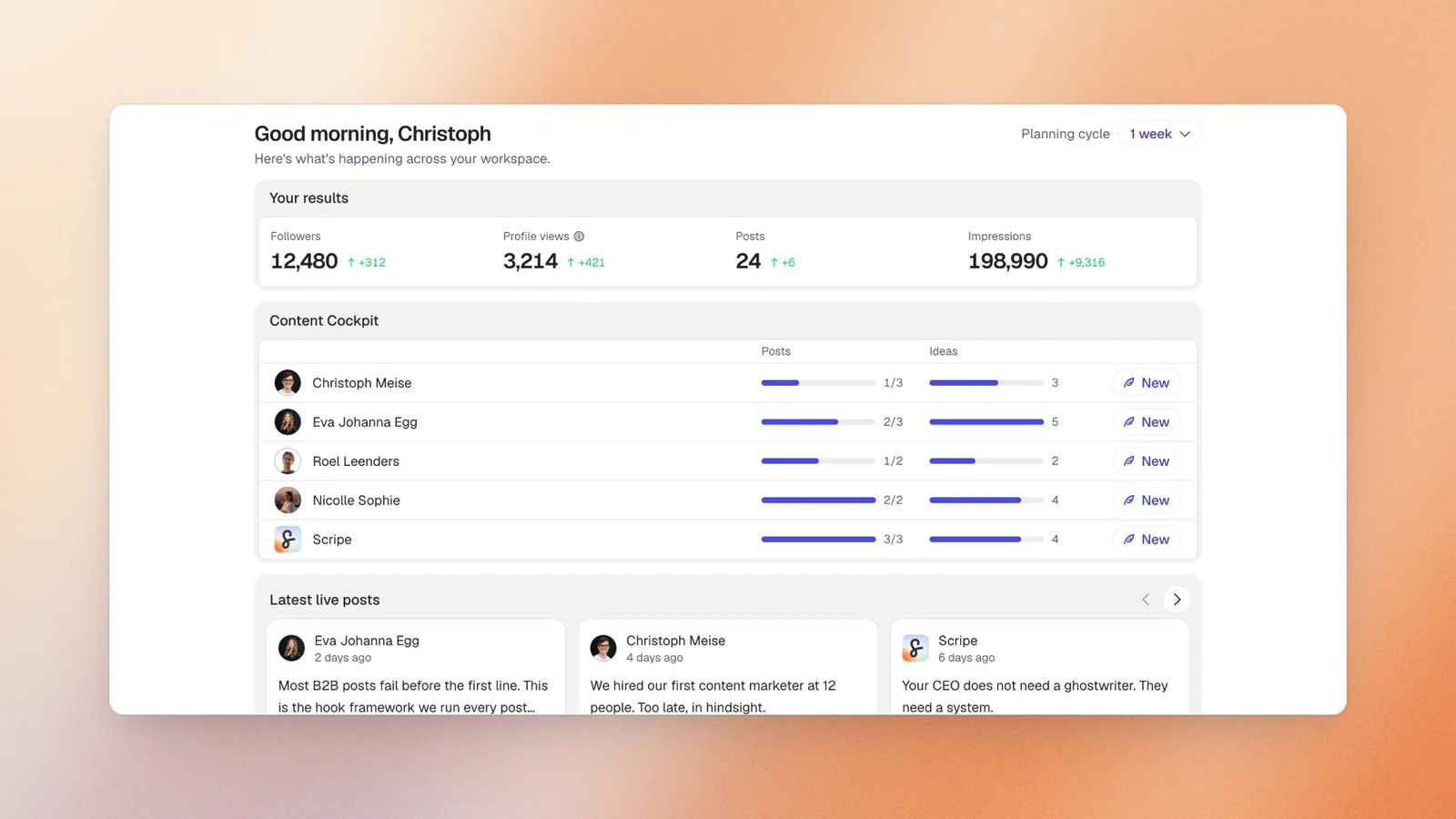This screenshot has height=819, width=1456.
Task: Open the Planning cycle 1 week dropdown
Action: coord(1159,134)
